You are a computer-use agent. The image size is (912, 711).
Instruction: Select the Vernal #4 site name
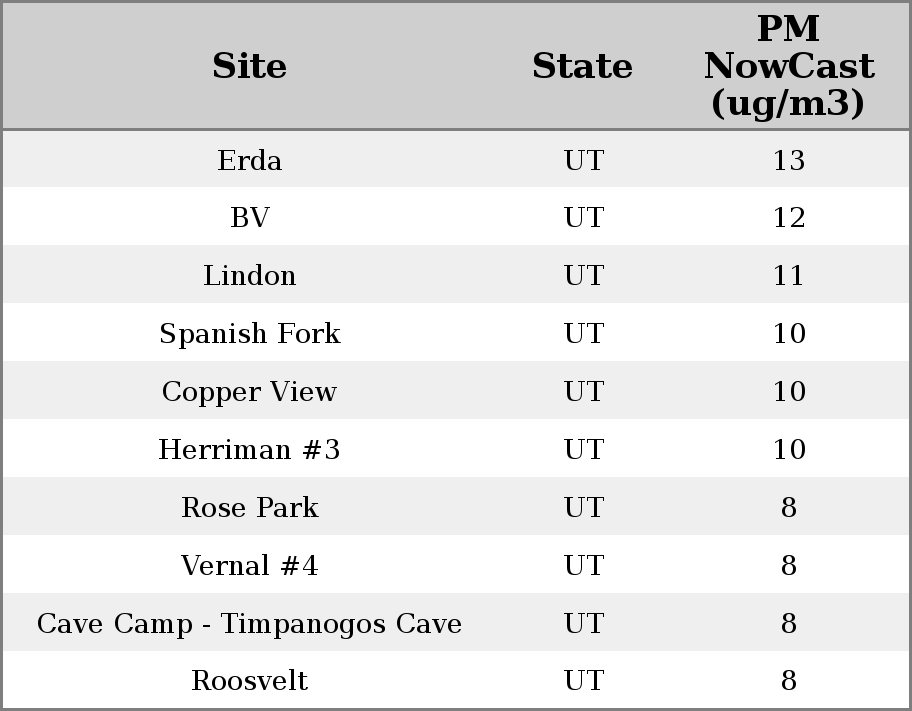249,566
